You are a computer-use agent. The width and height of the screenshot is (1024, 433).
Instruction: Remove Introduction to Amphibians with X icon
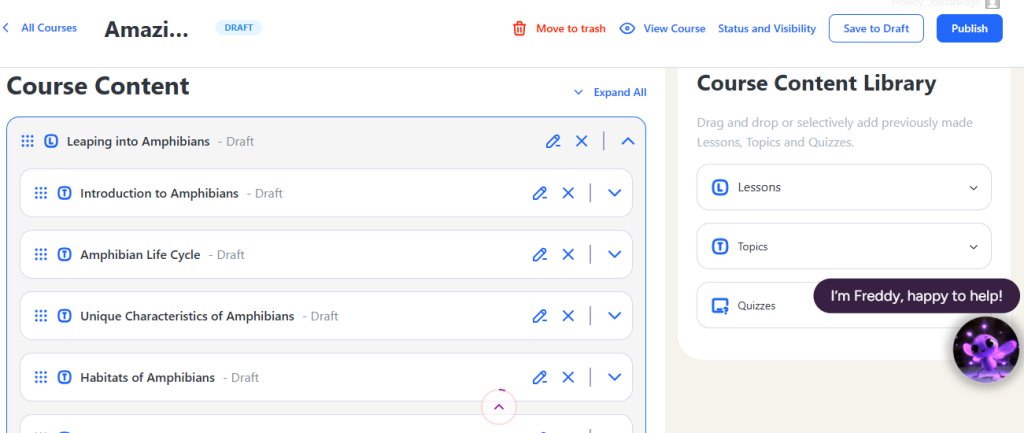568,193
